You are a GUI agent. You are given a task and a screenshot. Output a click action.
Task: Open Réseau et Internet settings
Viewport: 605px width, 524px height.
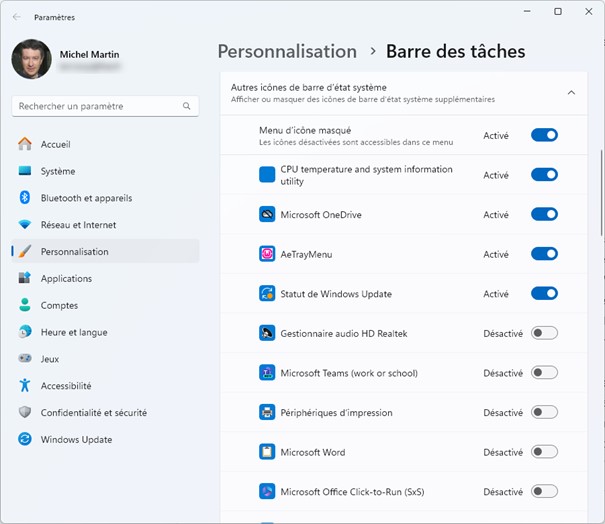pyautogui.click(x=78, y=225)
